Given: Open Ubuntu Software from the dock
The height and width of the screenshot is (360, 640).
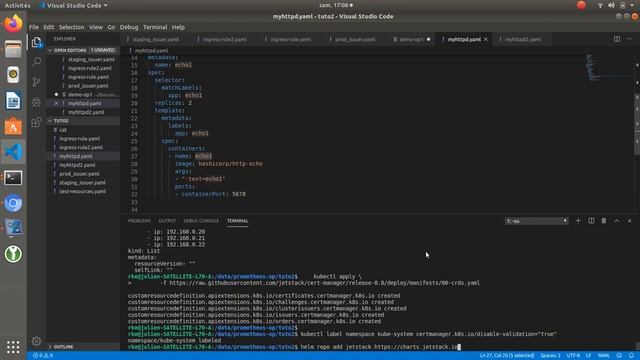Looking at the screenshot, I should coord(13,126).
